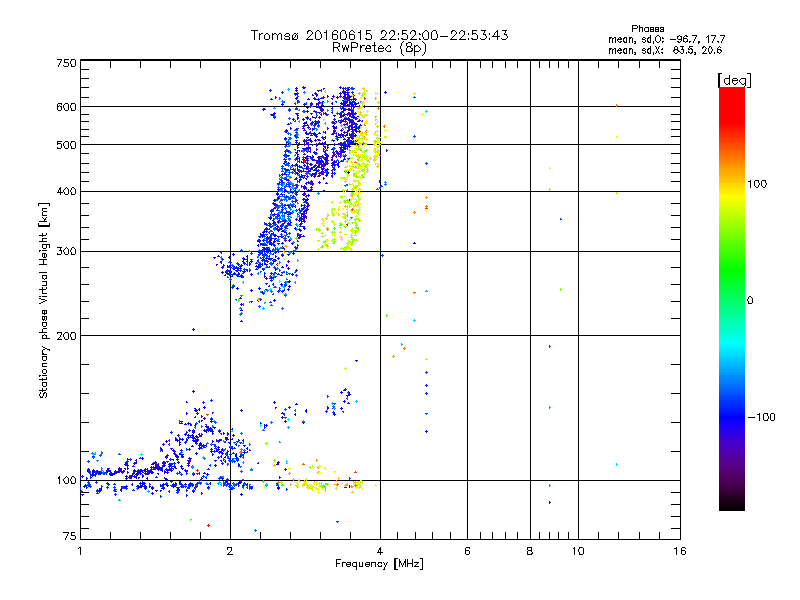Screen dimensions: 800x600
Task: Click the '[deg]' colorbar unit label
Action: 734,80
